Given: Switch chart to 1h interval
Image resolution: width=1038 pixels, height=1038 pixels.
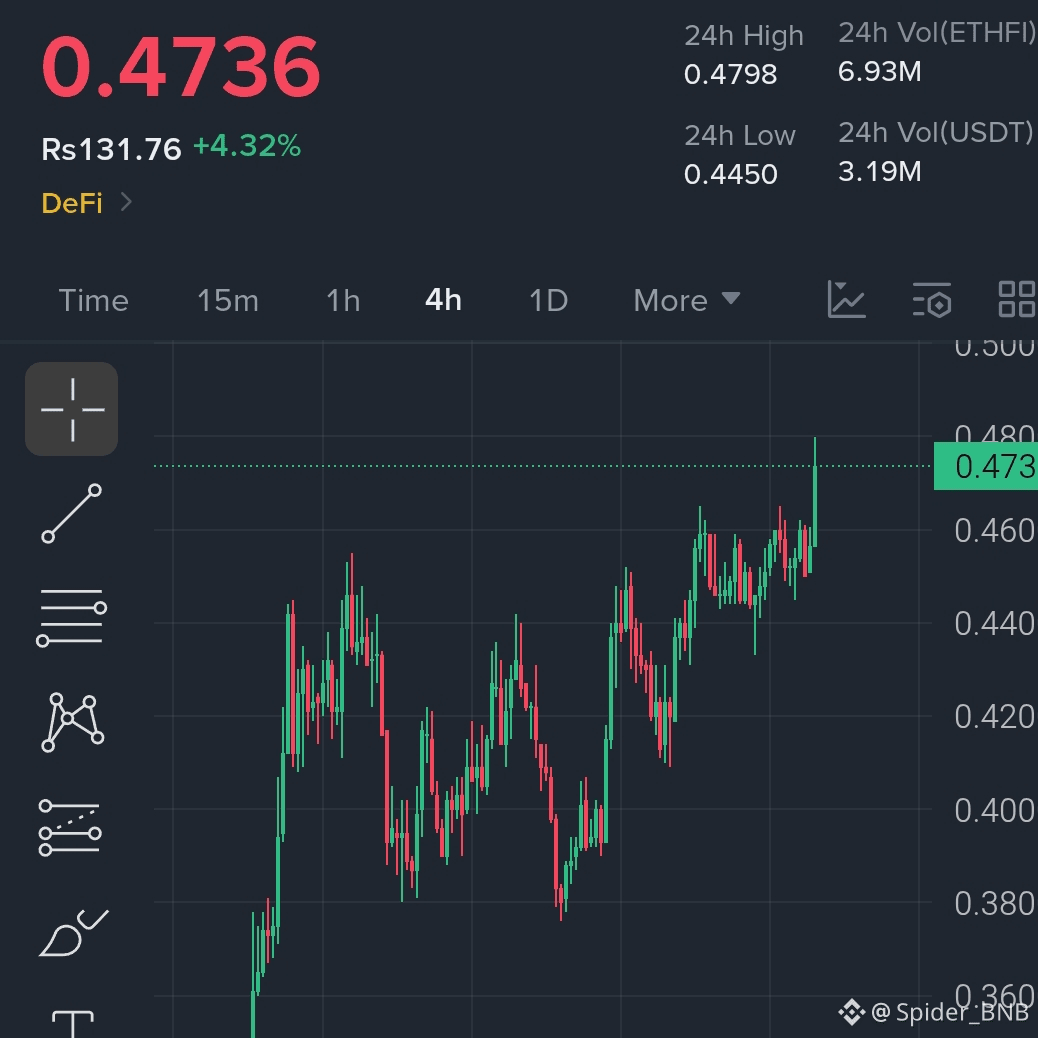Looking at the screenshot, I should [x=343, y=301].
